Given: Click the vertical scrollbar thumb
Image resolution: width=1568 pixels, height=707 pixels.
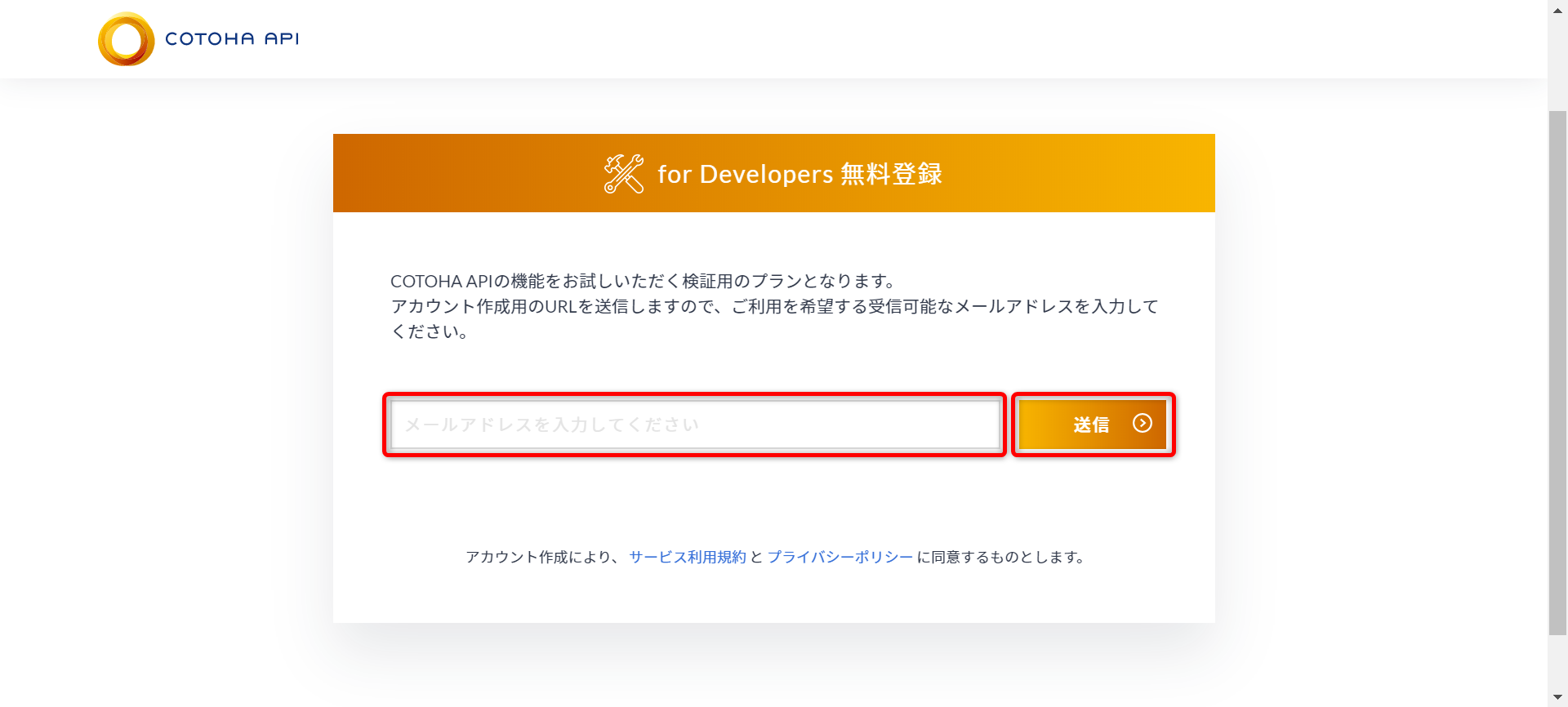Looking at the screenshot, I should 1557,367.
